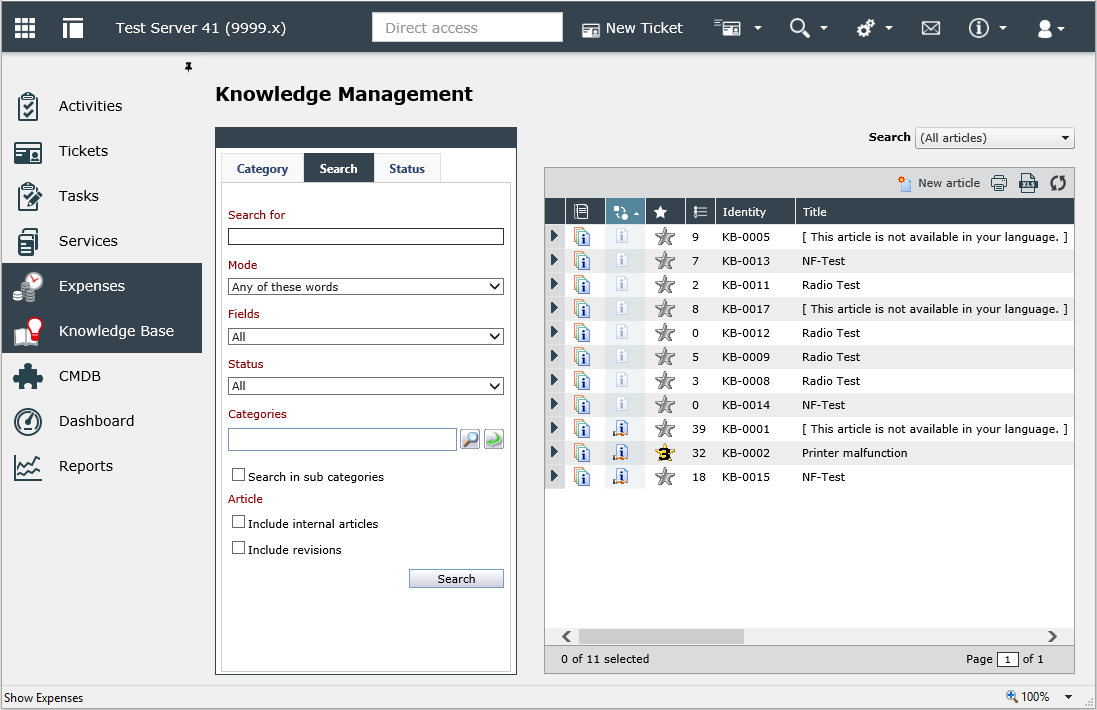Export article list to XLS
Screen dimensions: 1097x710
point(1028,183)
